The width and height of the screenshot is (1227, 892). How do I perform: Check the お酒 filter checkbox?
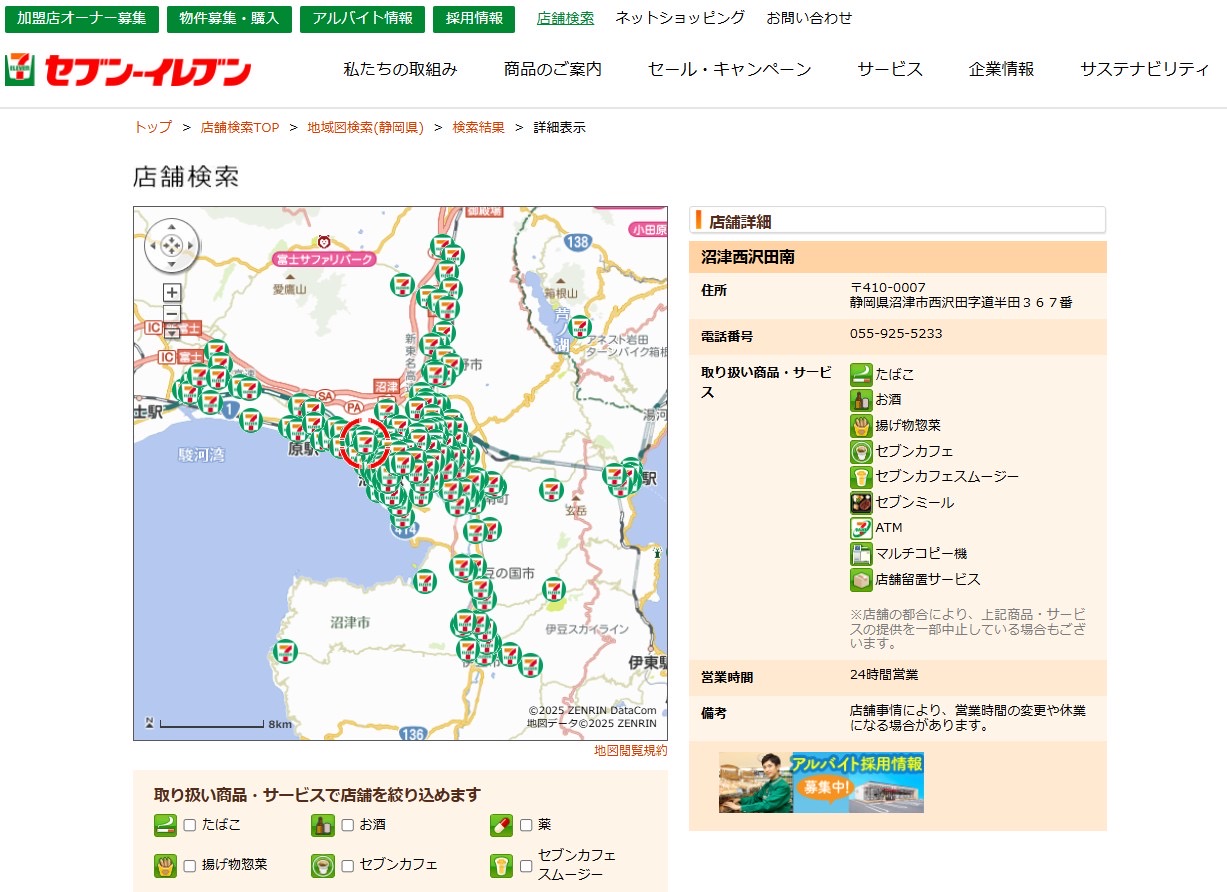click(x=347, y=826)
